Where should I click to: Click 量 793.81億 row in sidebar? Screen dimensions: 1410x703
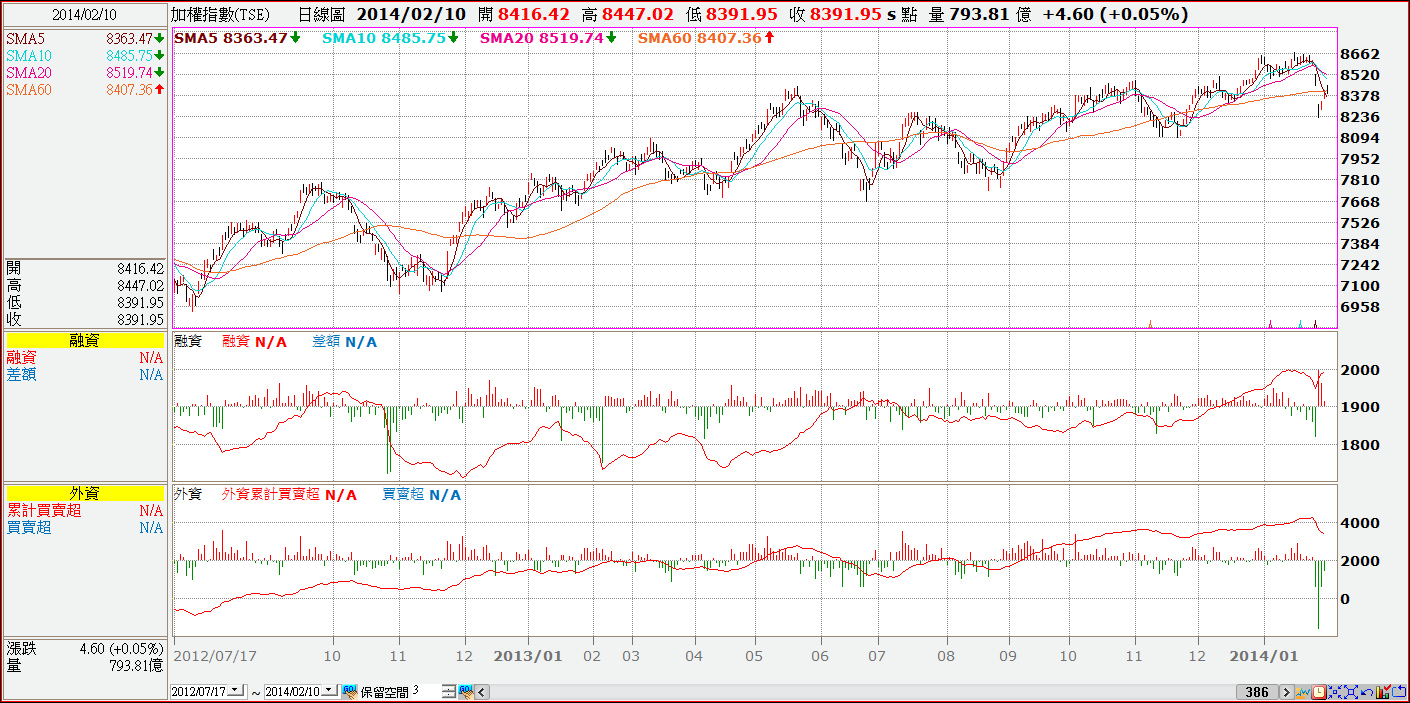[85, 665]
